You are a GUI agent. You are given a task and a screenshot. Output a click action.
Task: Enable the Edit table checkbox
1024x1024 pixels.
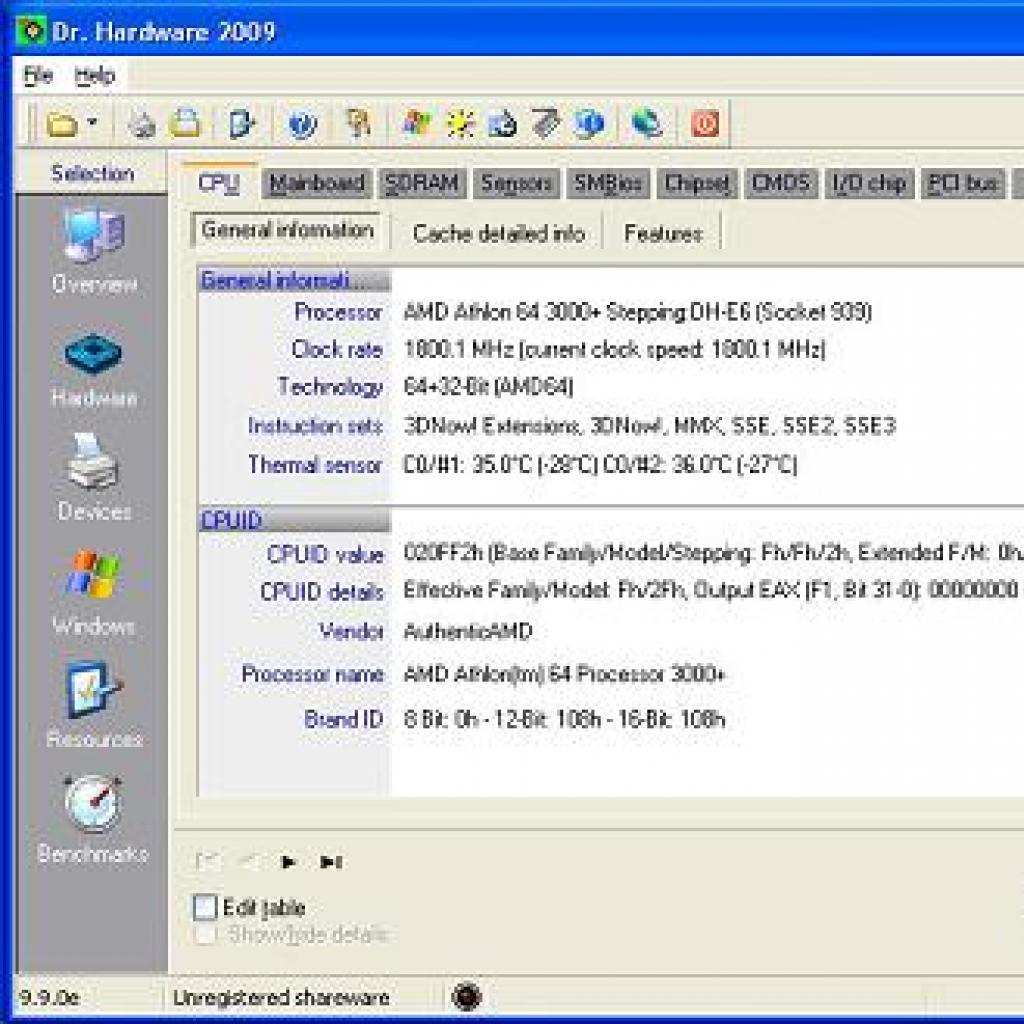[205, 906]
